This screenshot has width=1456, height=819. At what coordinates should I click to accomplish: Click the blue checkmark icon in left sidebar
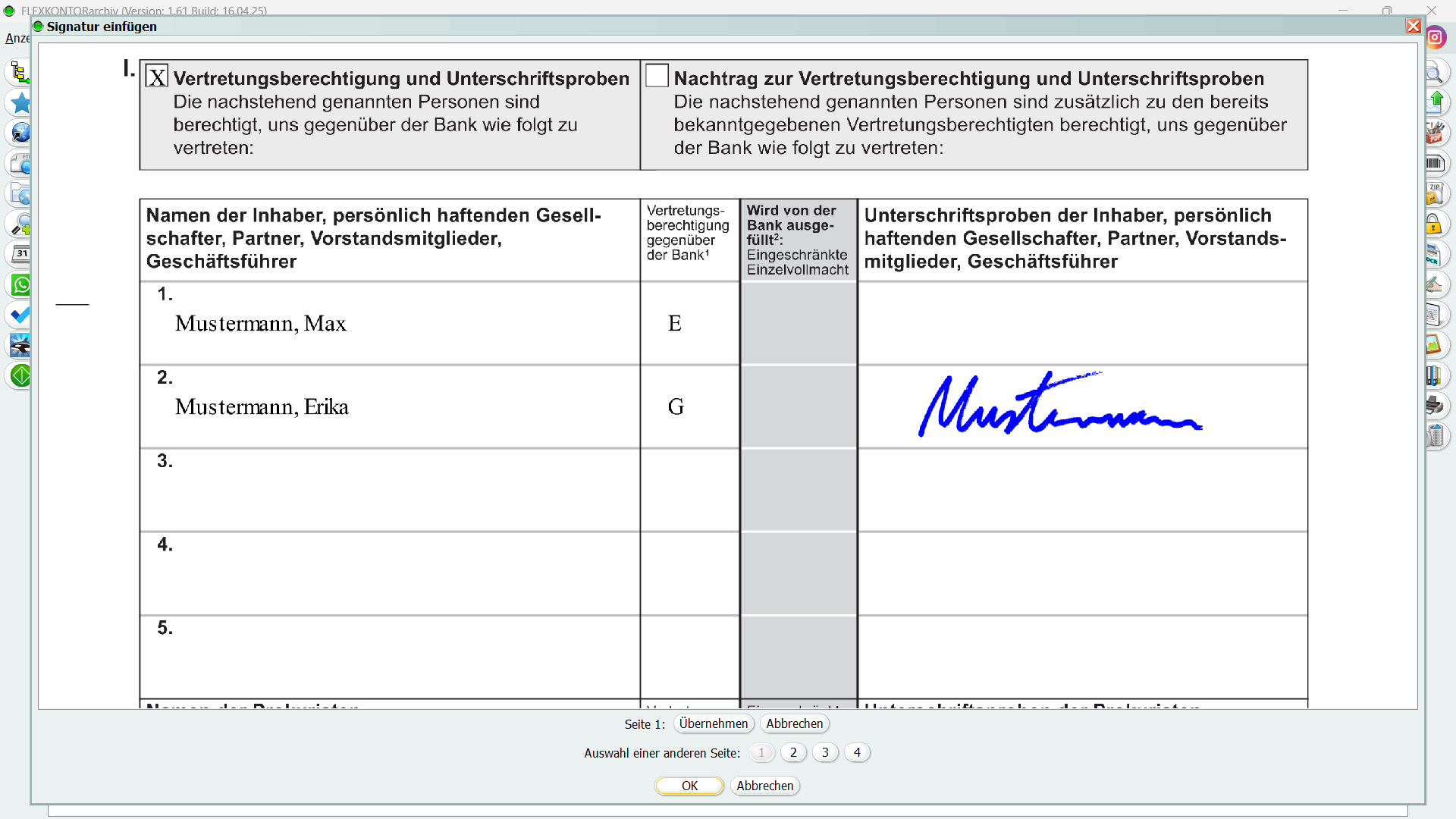click(x=20, y=315)
